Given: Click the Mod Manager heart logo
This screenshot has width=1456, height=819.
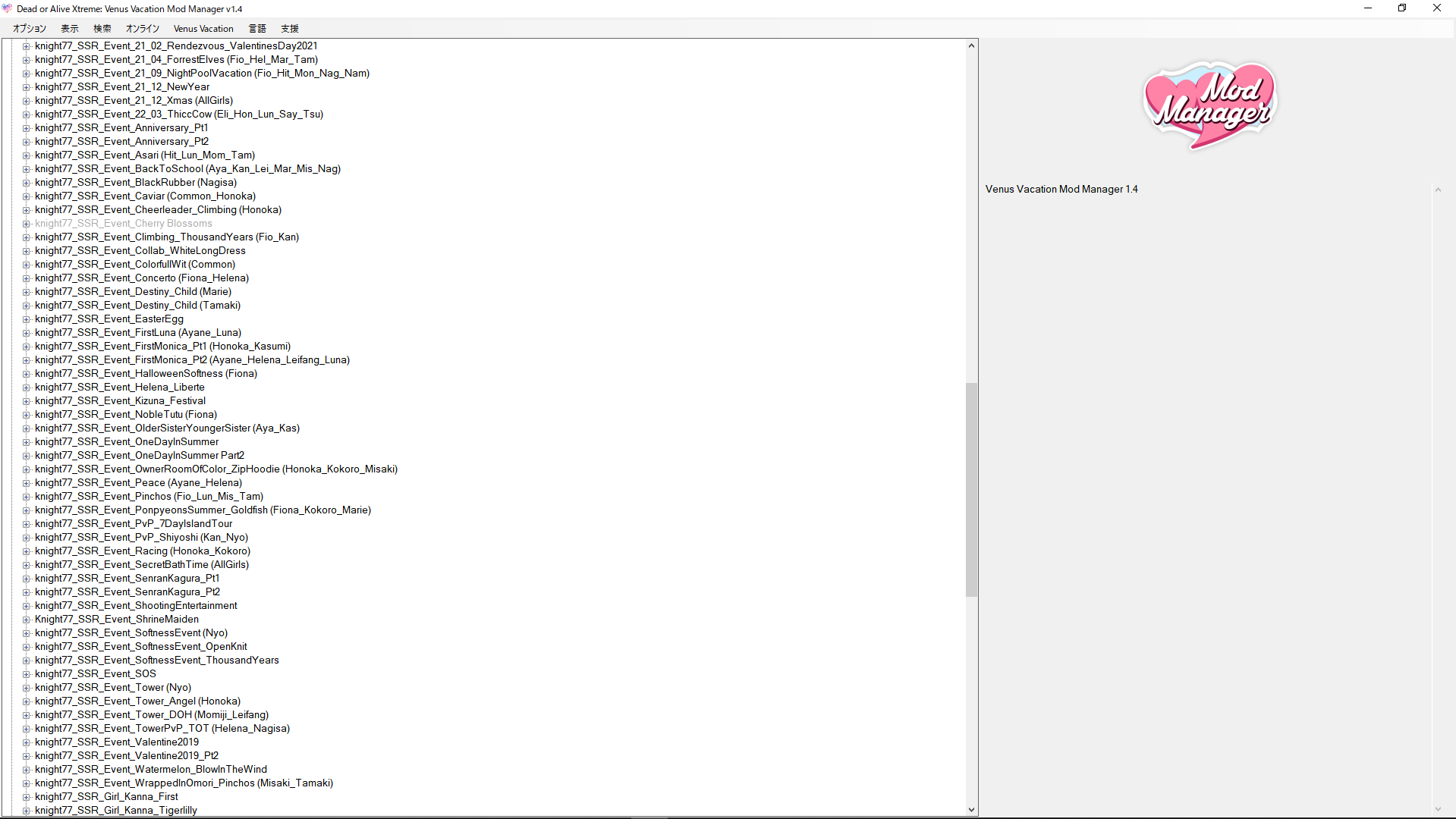Looking at the screenshot, I should point(1209,106).
